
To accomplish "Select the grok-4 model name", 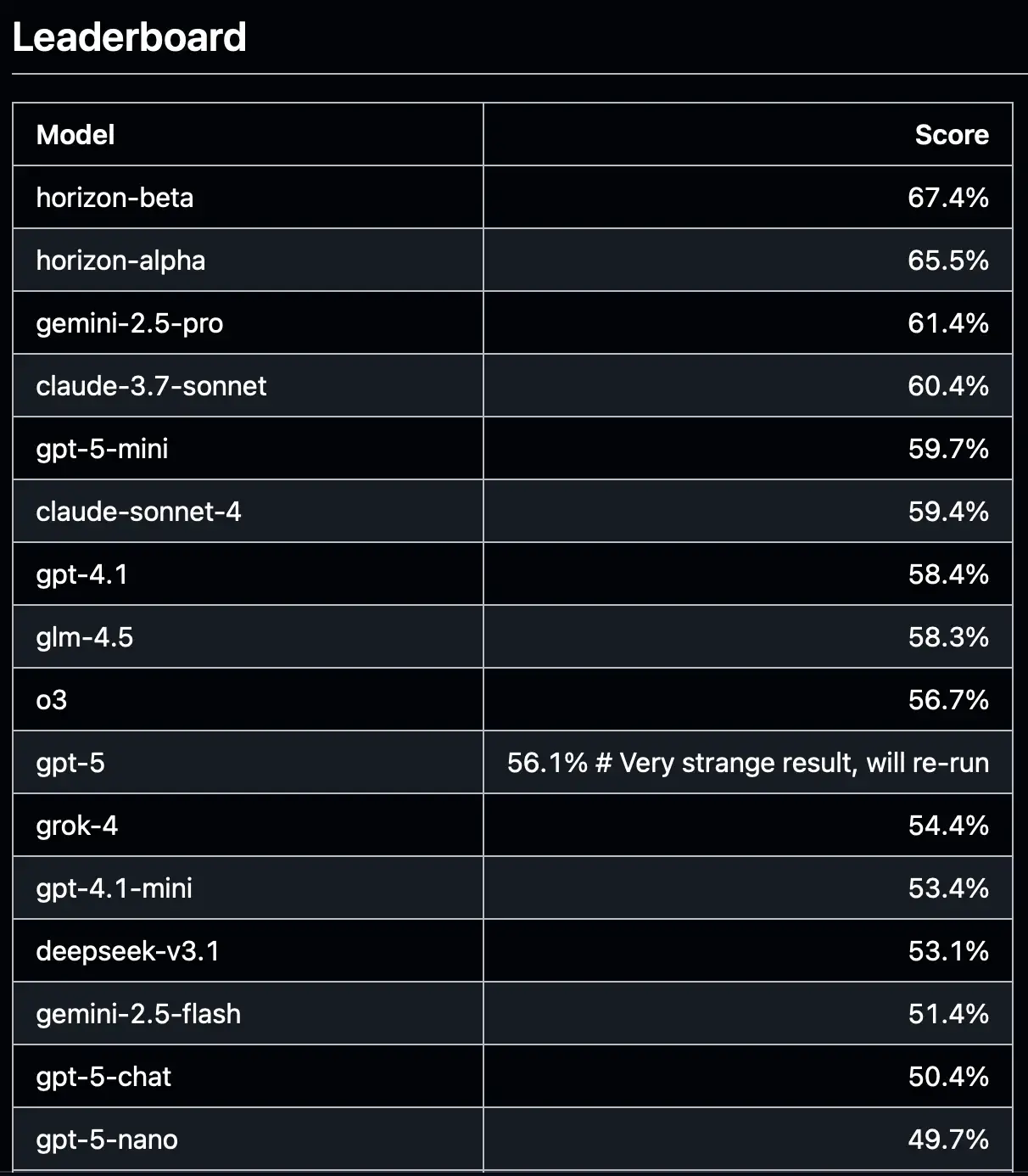I will pos(76,826).
